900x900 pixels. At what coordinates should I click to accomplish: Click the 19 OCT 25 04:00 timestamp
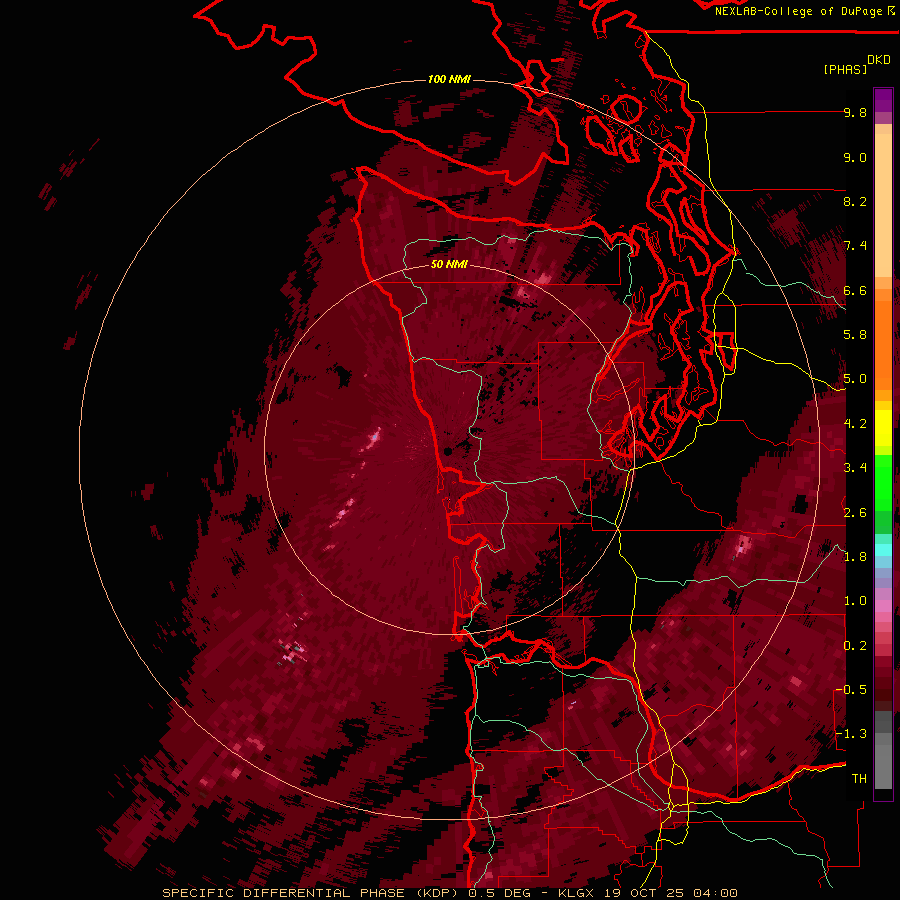(671, 893)
